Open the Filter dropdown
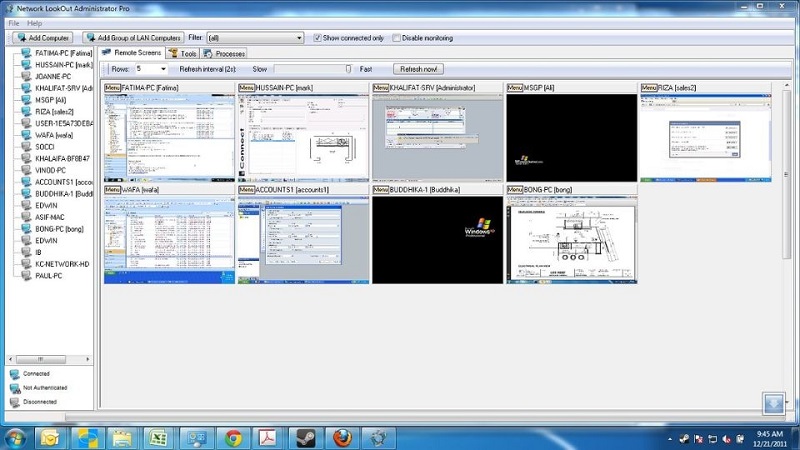Screen dimensions: 800x450 298,38
